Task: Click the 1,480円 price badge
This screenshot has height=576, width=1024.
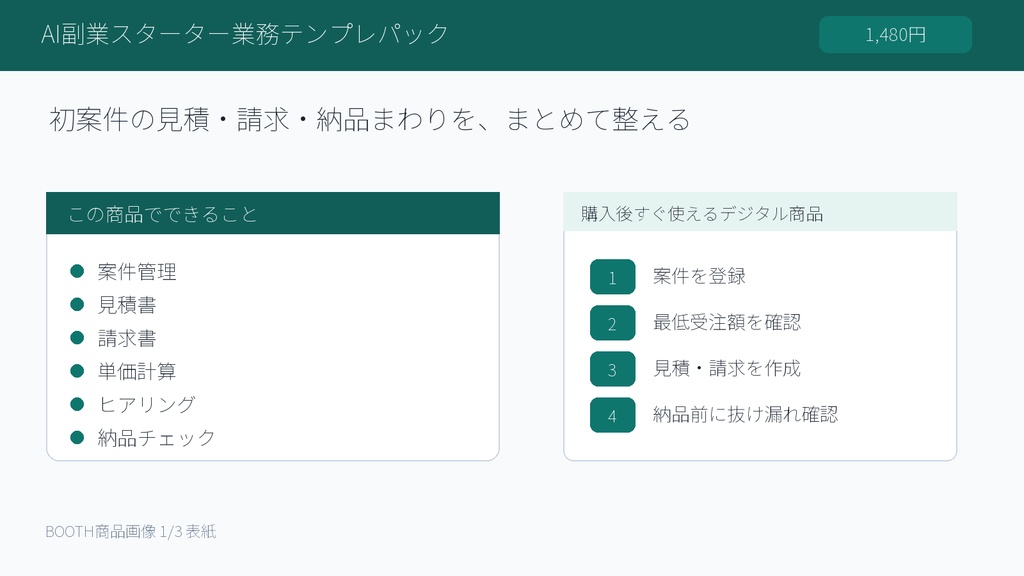Action: 895,35
